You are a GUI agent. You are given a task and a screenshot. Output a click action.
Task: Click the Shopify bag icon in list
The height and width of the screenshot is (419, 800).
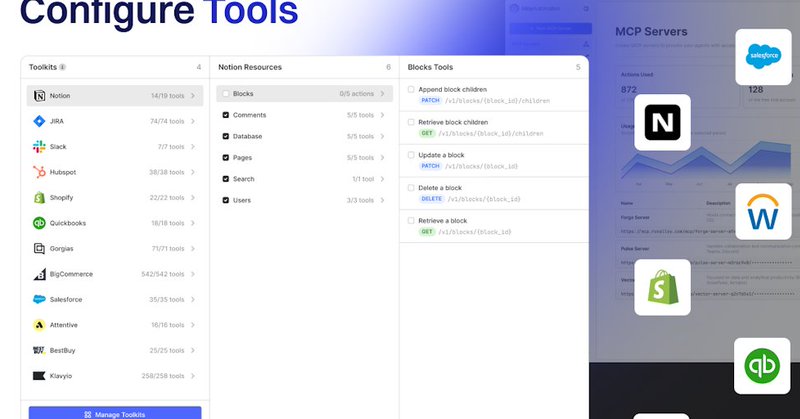click(x=39, y=198)
